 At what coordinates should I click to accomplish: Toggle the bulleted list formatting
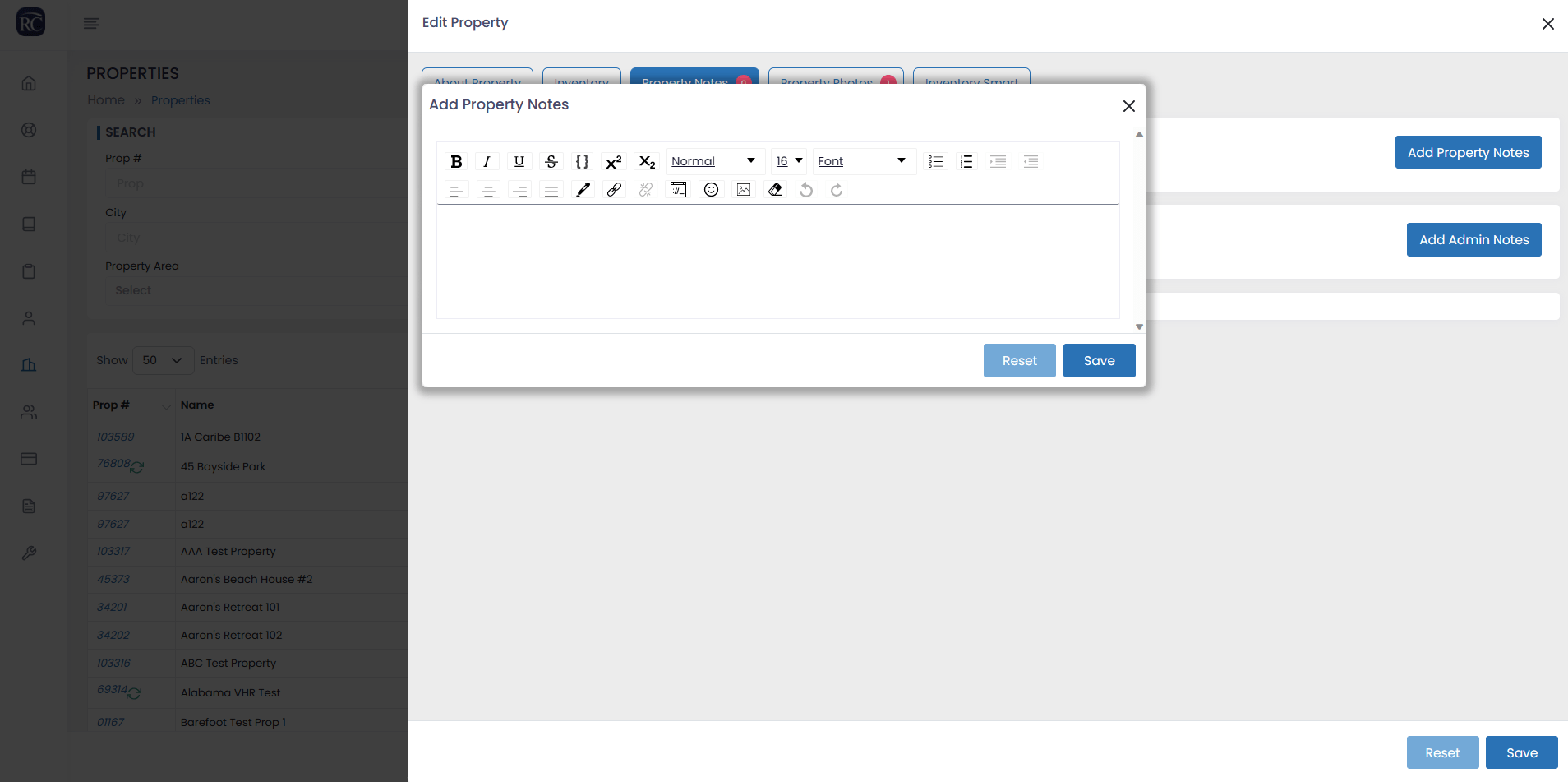pos(934,161)
